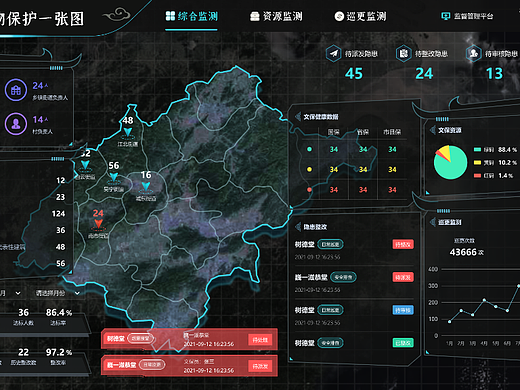Click the green 34 under 国保 column

(334, 149)
